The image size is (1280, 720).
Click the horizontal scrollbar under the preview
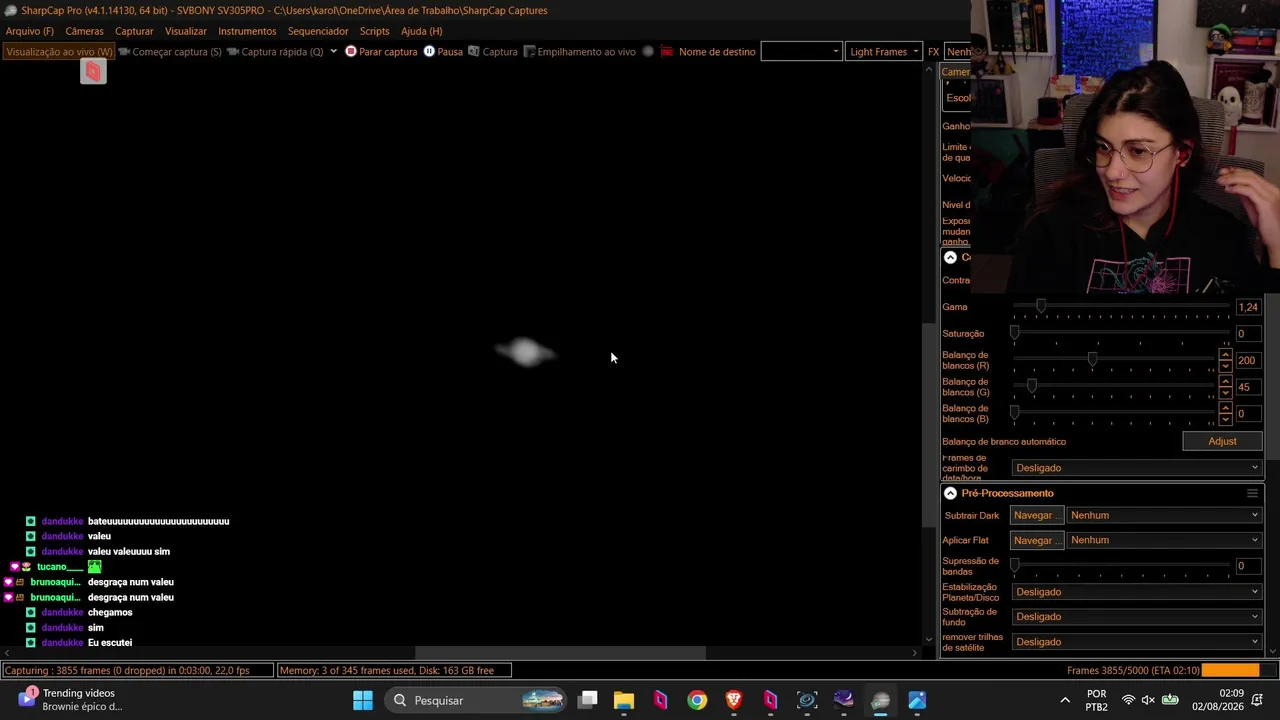coord(560,654)
